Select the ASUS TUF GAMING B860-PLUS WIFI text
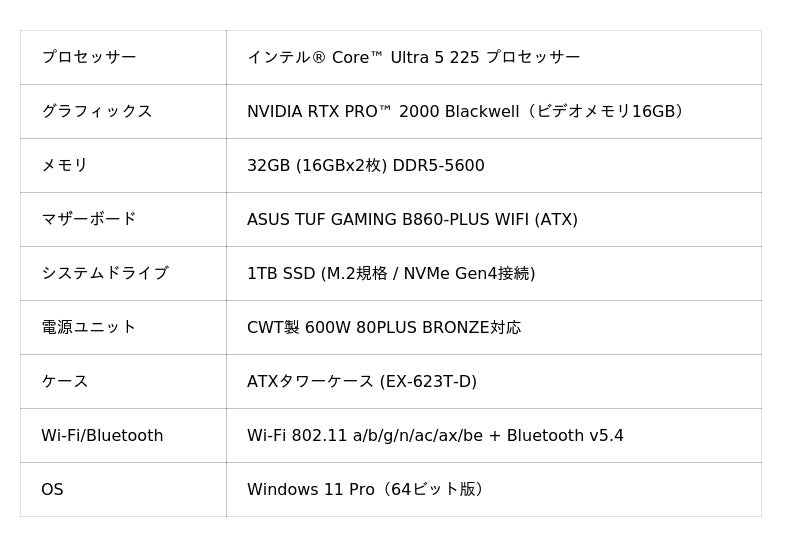The width and height of the screenshot is (800, 547). pos(412,220)
